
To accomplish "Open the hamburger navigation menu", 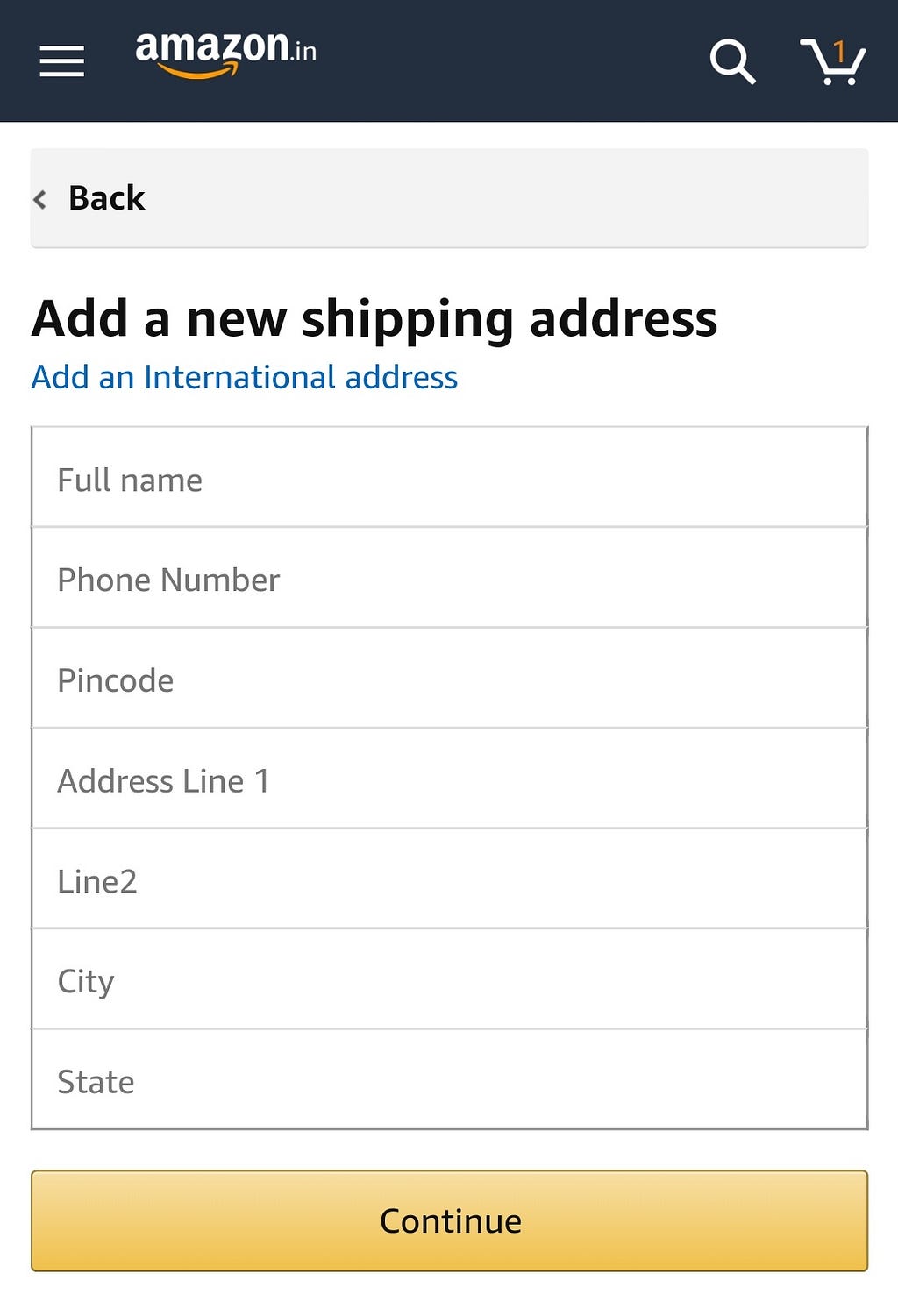I will (62, 61).
